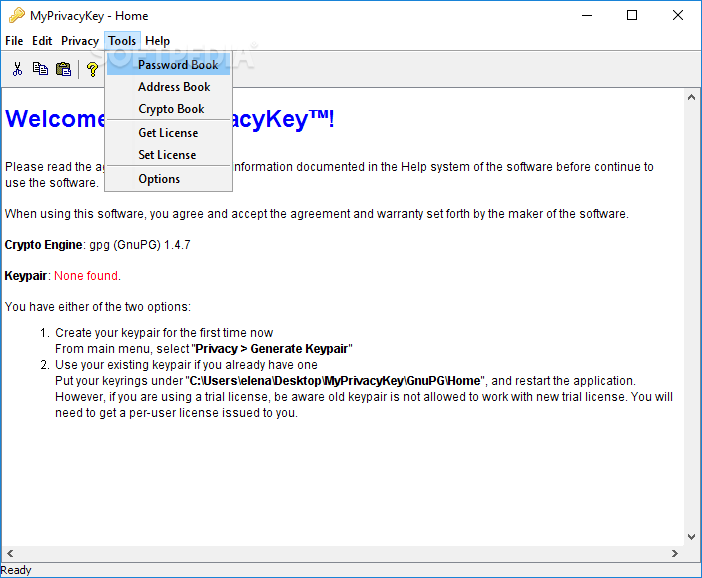Click the red "None found" keypair text
702x578 pixels.
(86, 276)
